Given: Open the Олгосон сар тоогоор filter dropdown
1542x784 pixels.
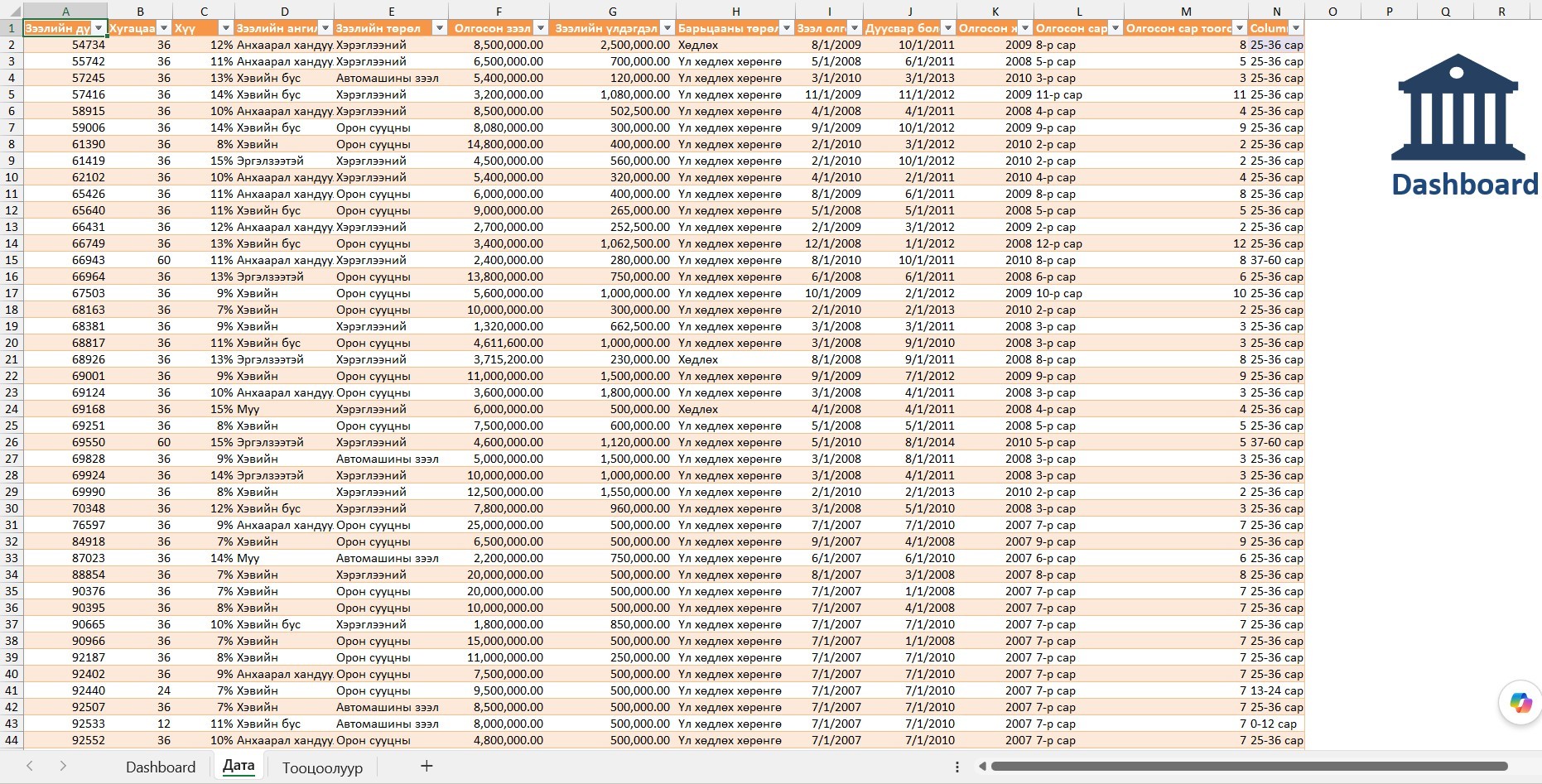Looking at the screenshot, I should pyautogui.click(x=1240, y=28).
